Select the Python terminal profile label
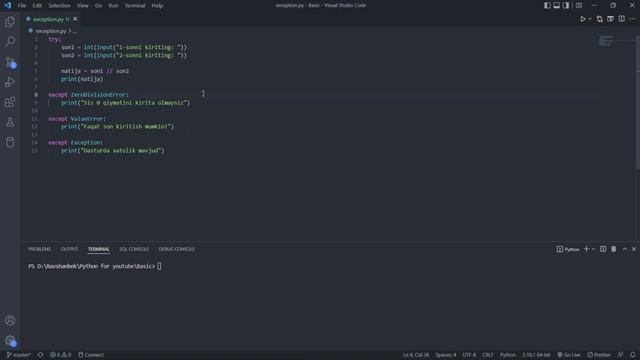The height and width of the screenshot is (360, 640). [568, 249]
